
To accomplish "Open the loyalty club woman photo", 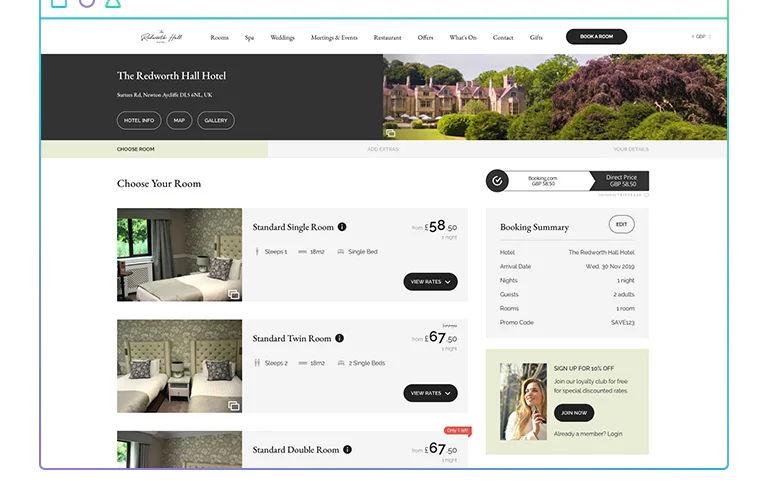I will tap(523, 401).
